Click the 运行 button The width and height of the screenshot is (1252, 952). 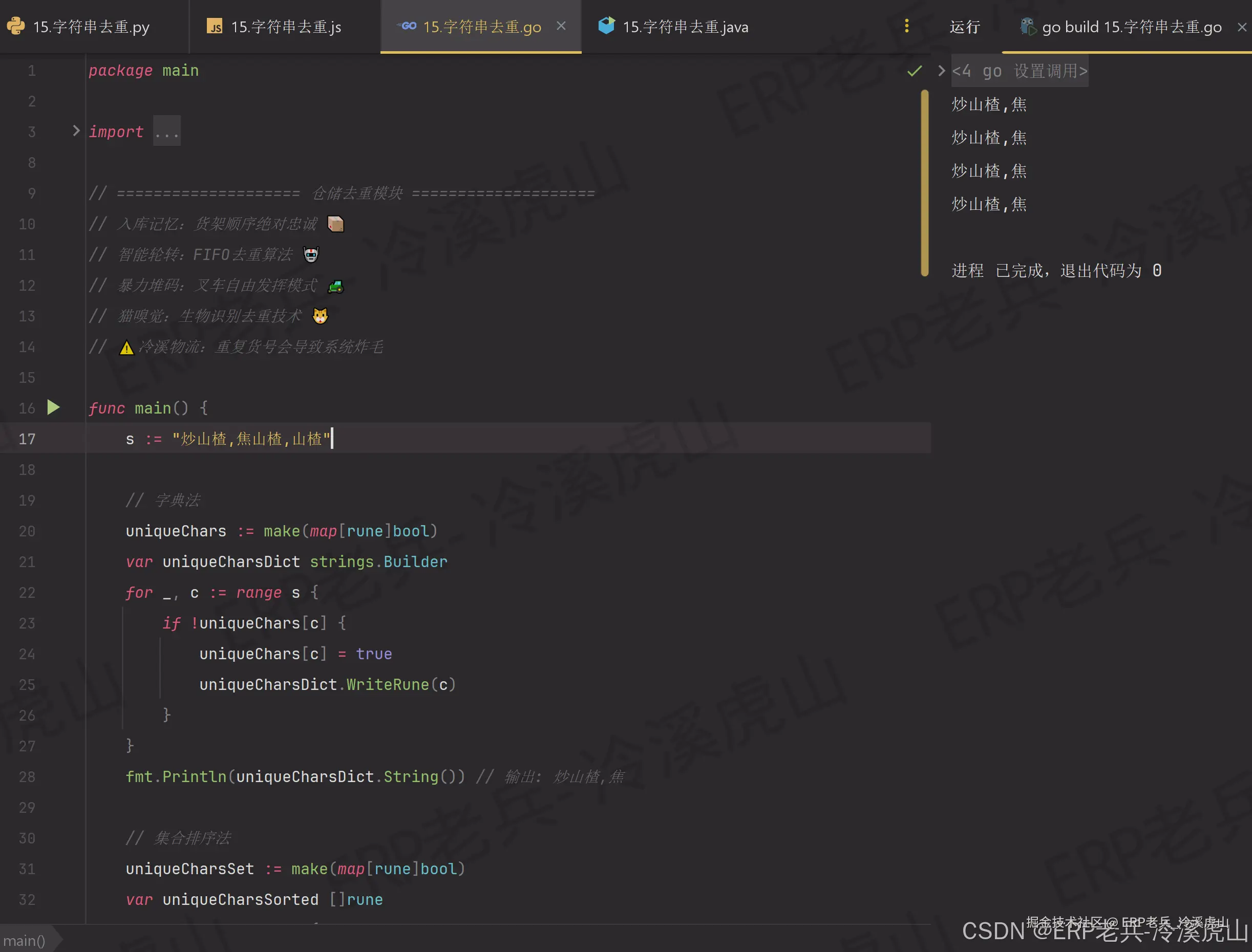point(964,26)
